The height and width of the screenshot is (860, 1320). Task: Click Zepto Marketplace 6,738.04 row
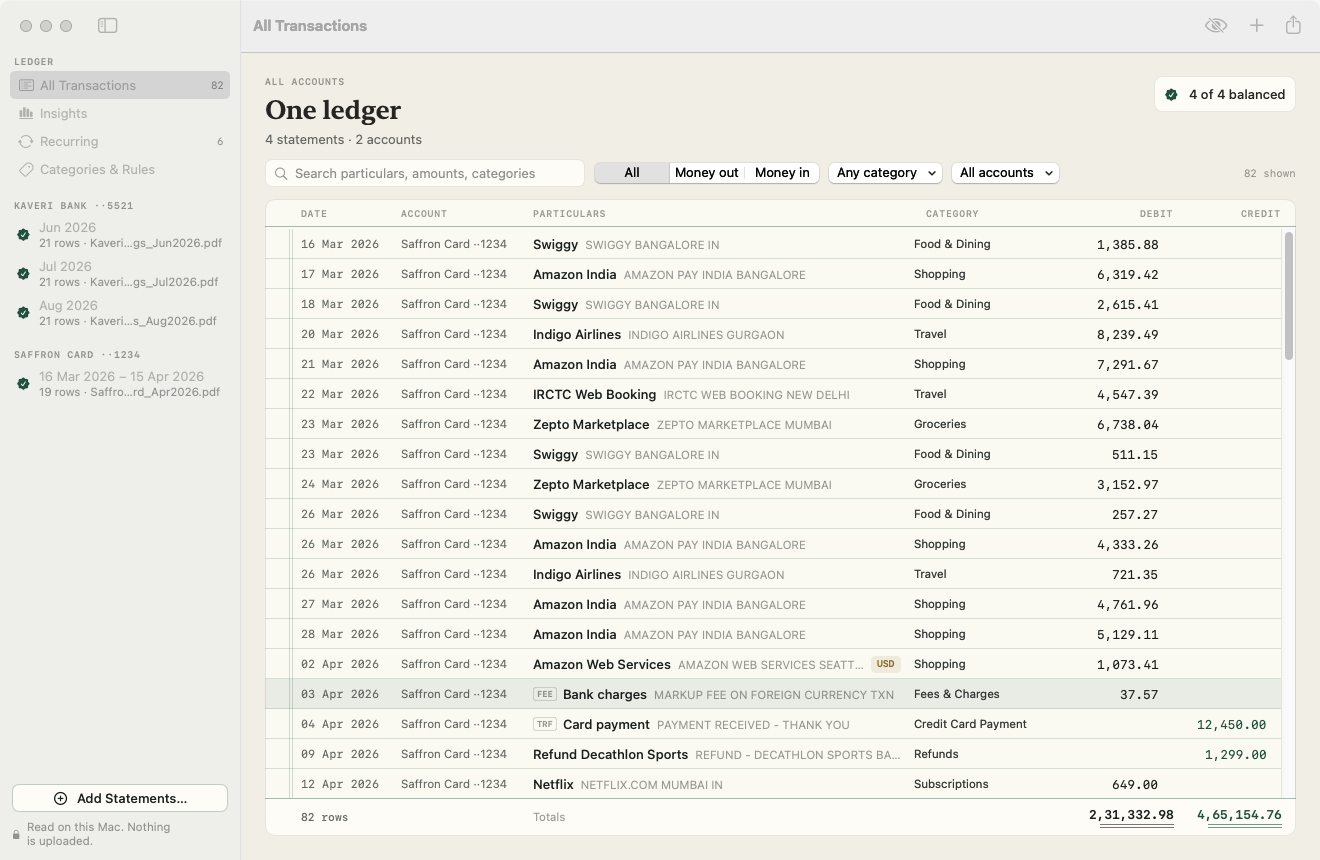[x=773, y=424]
